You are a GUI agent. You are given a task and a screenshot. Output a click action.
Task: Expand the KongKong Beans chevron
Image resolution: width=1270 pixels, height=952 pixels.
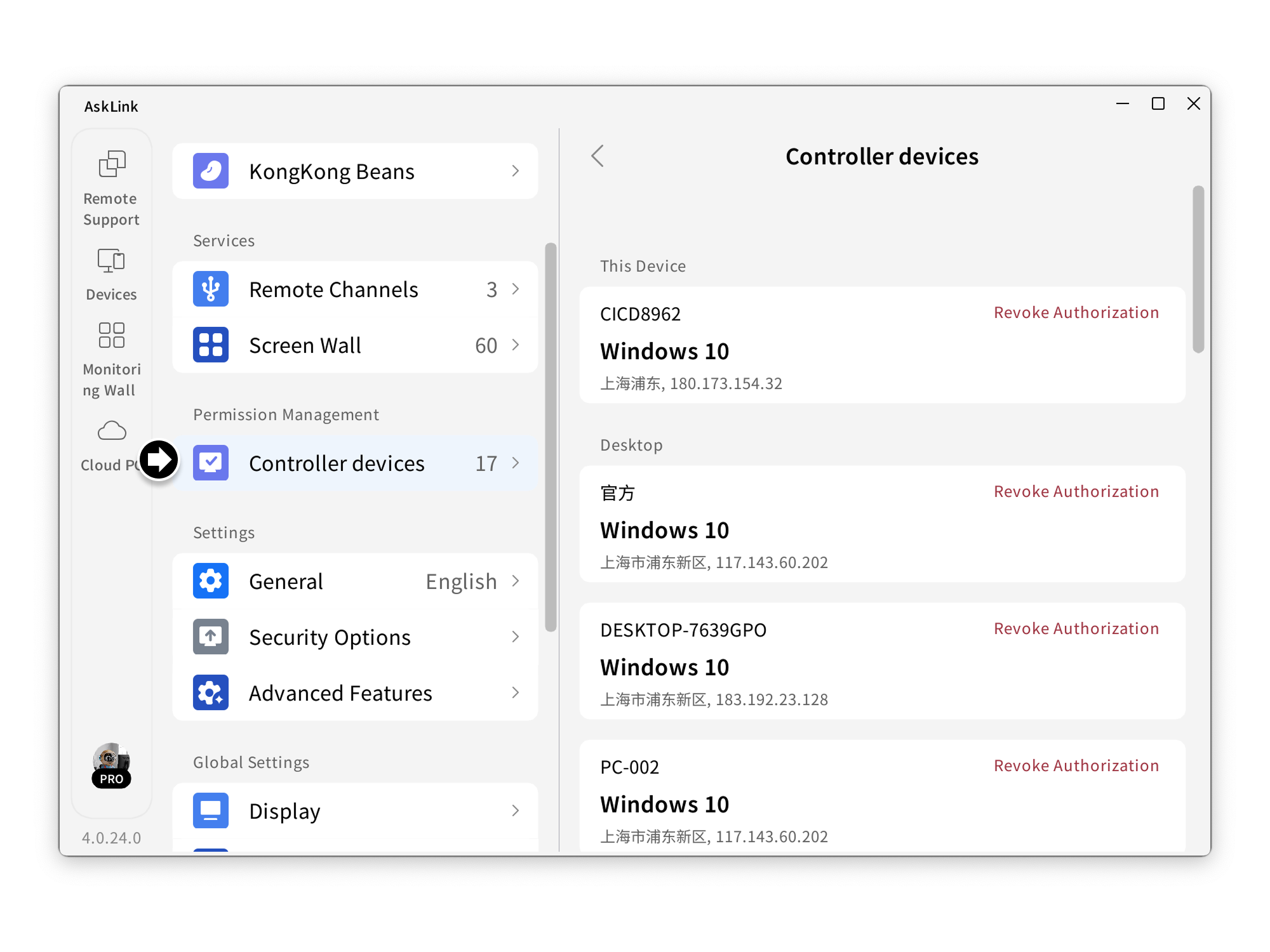point(516,171)
